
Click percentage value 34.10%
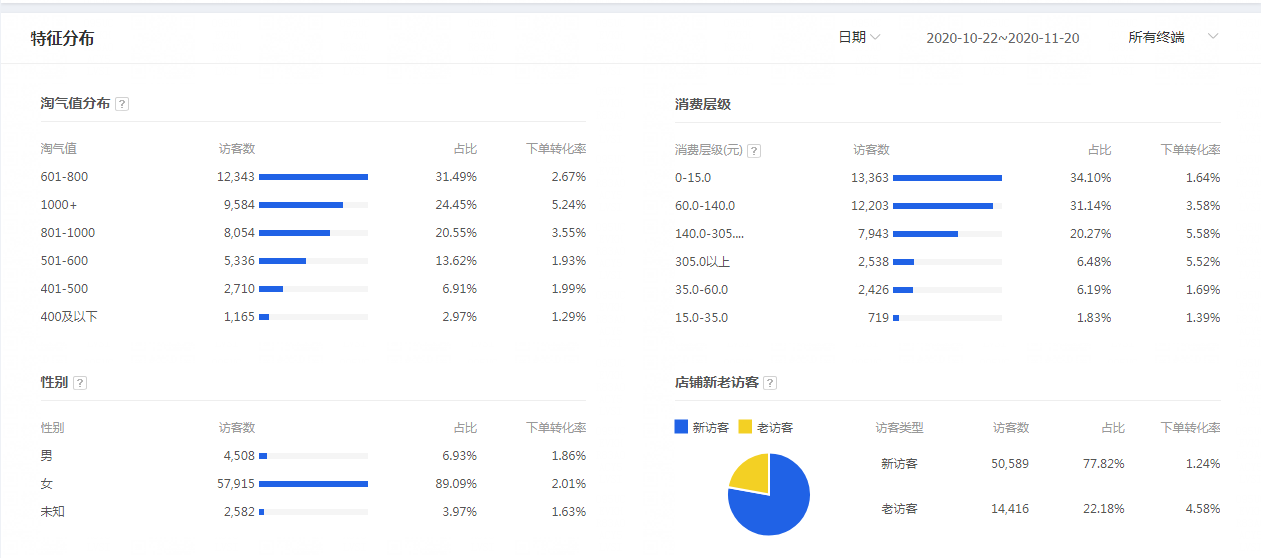[1090, 178]
